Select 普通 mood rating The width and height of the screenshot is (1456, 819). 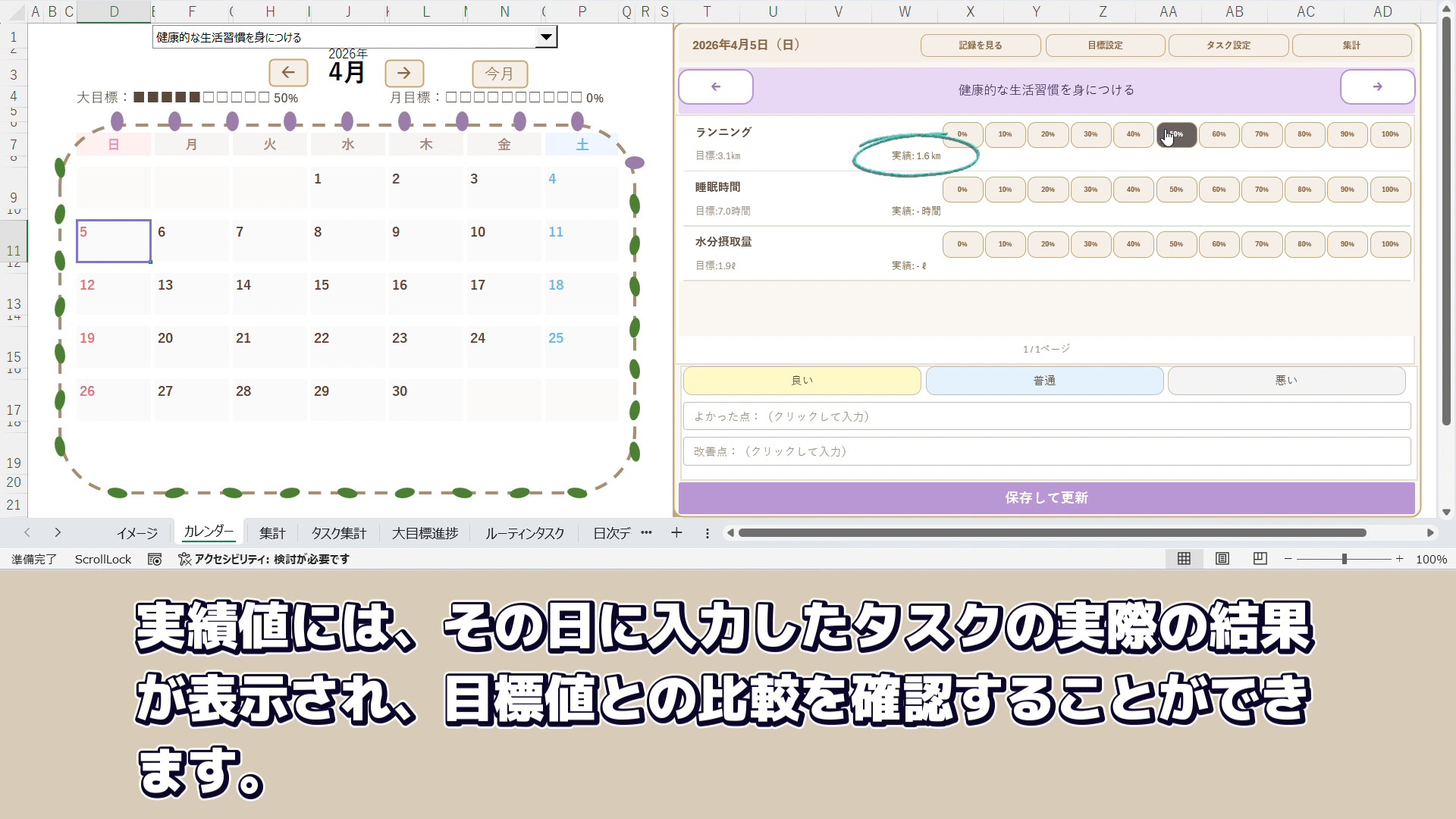point(1044,381)
